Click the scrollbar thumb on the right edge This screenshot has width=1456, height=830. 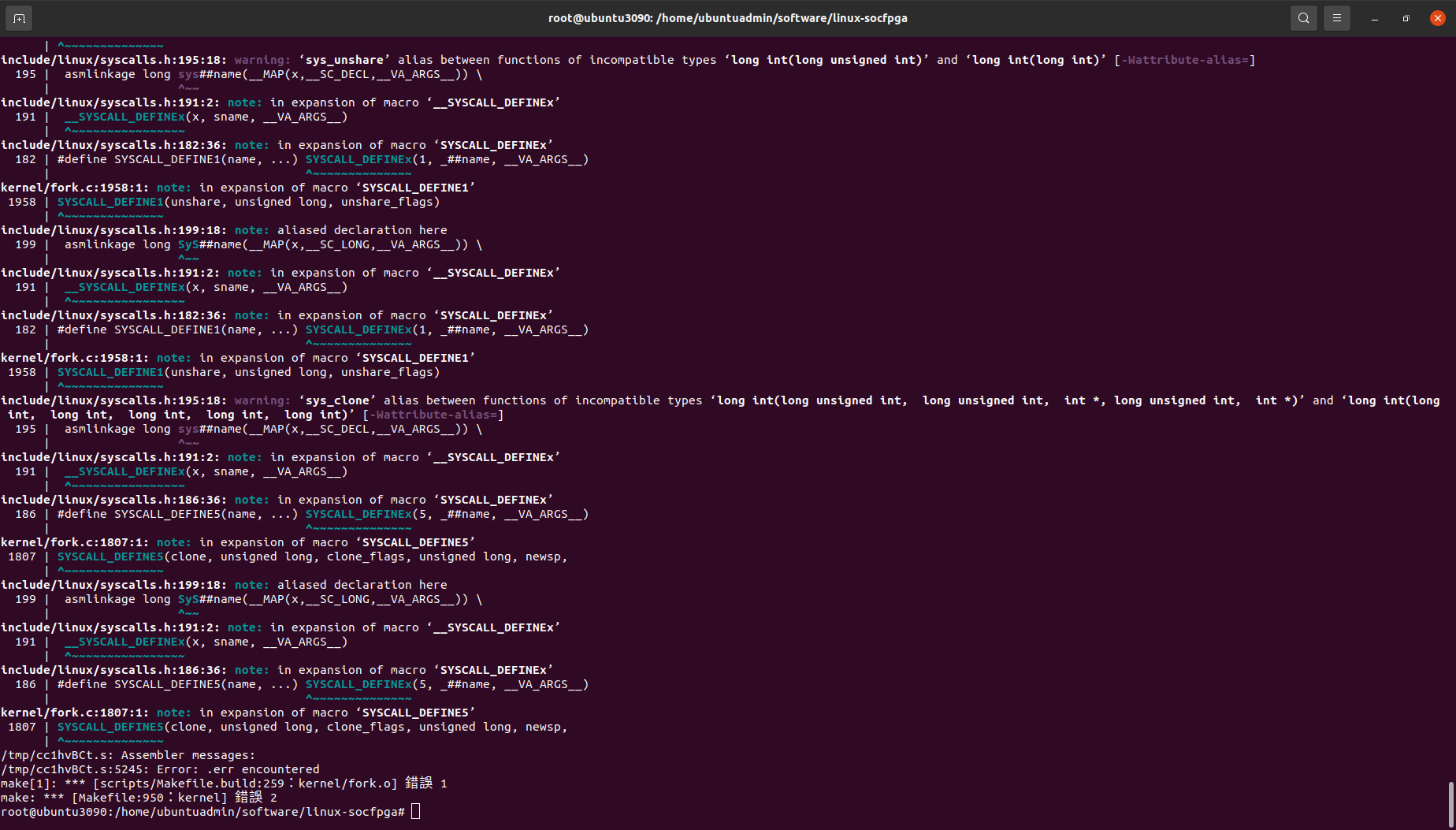pyautogui.click(x=1451, y=804)
